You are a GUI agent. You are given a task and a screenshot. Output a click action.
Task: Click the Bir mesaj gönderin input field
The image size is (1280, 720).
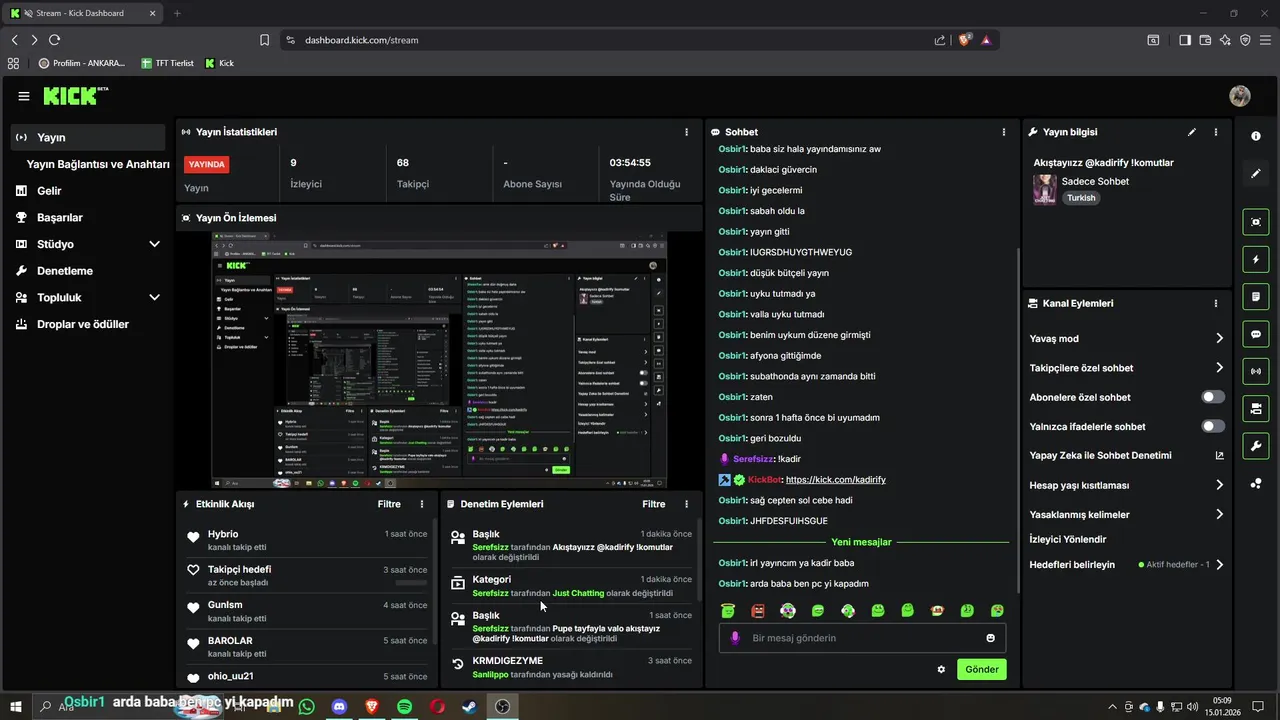pos(862,638)
